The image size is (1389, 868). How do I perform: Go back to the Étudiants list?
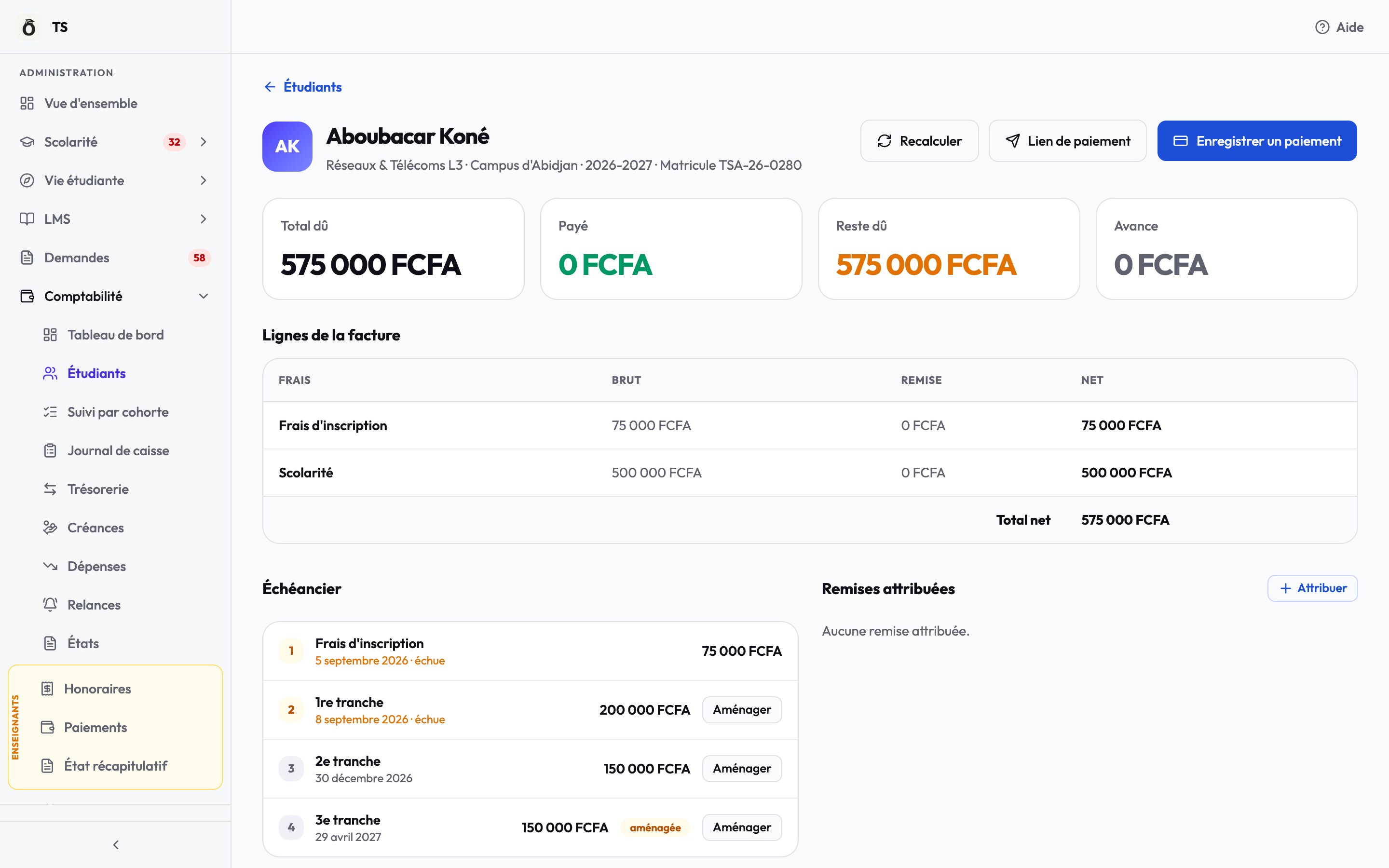point(302,87)
